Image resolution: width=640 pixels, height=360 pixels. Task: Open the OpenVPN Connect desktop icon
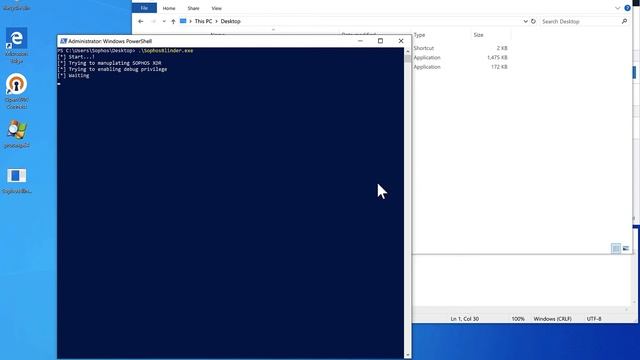click(16, 91)
